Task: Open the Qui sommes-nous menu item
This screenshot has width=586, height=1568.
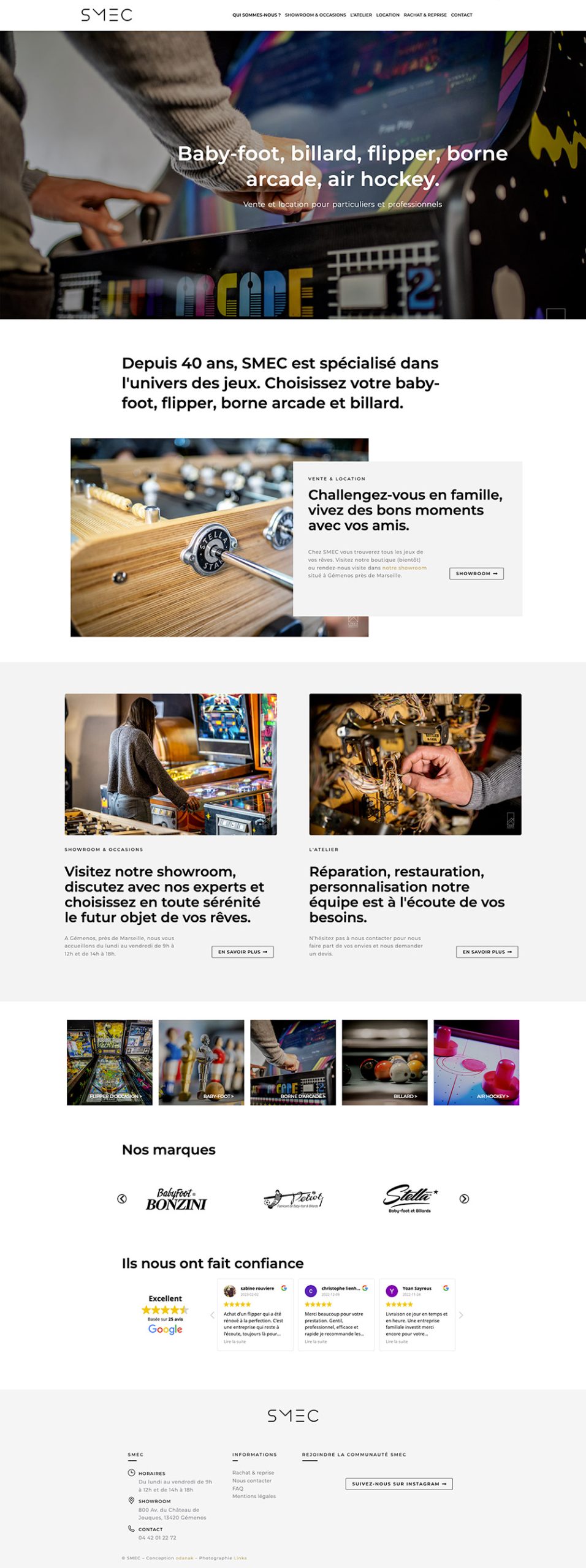Action: [x=256, y=15]
